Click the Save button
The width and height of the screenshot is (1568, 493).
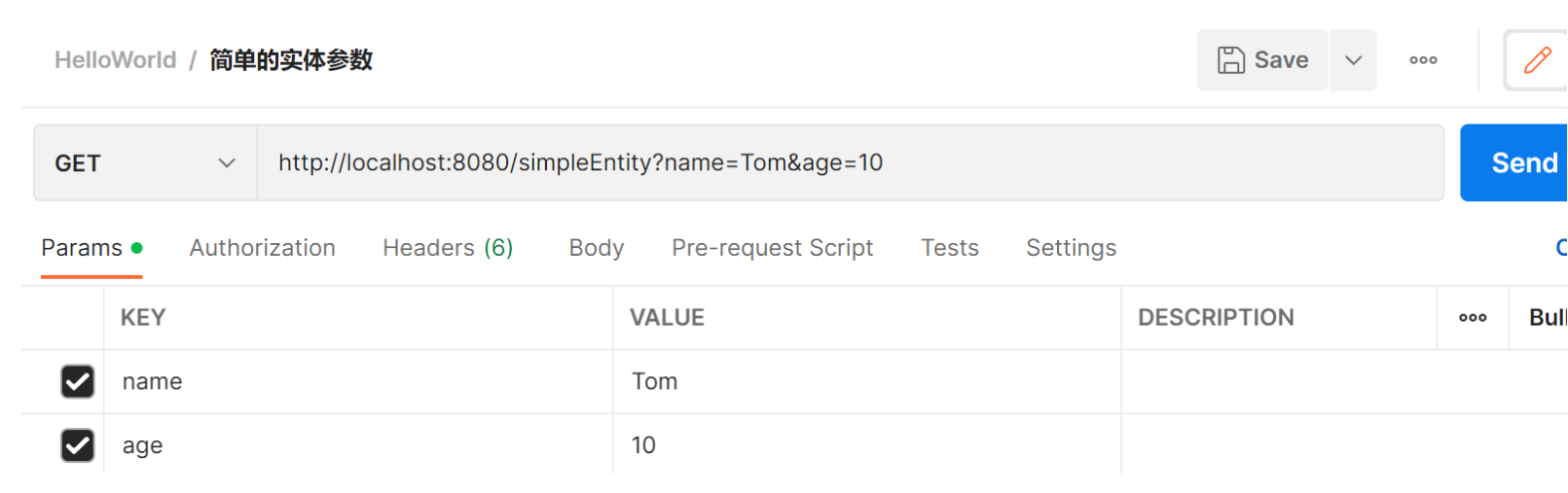(x=1262, y=60)
